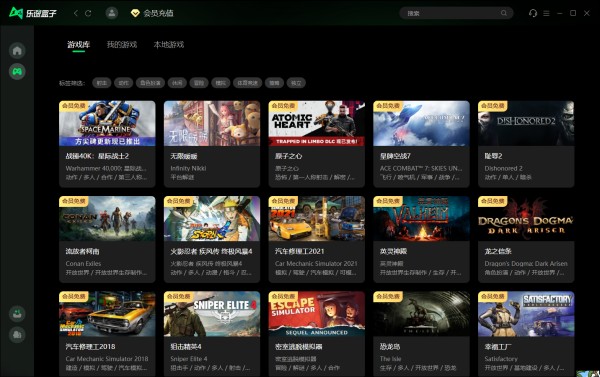
Task: Open the hamburger menu in the title bar
Action: click(x=546, y=13)
